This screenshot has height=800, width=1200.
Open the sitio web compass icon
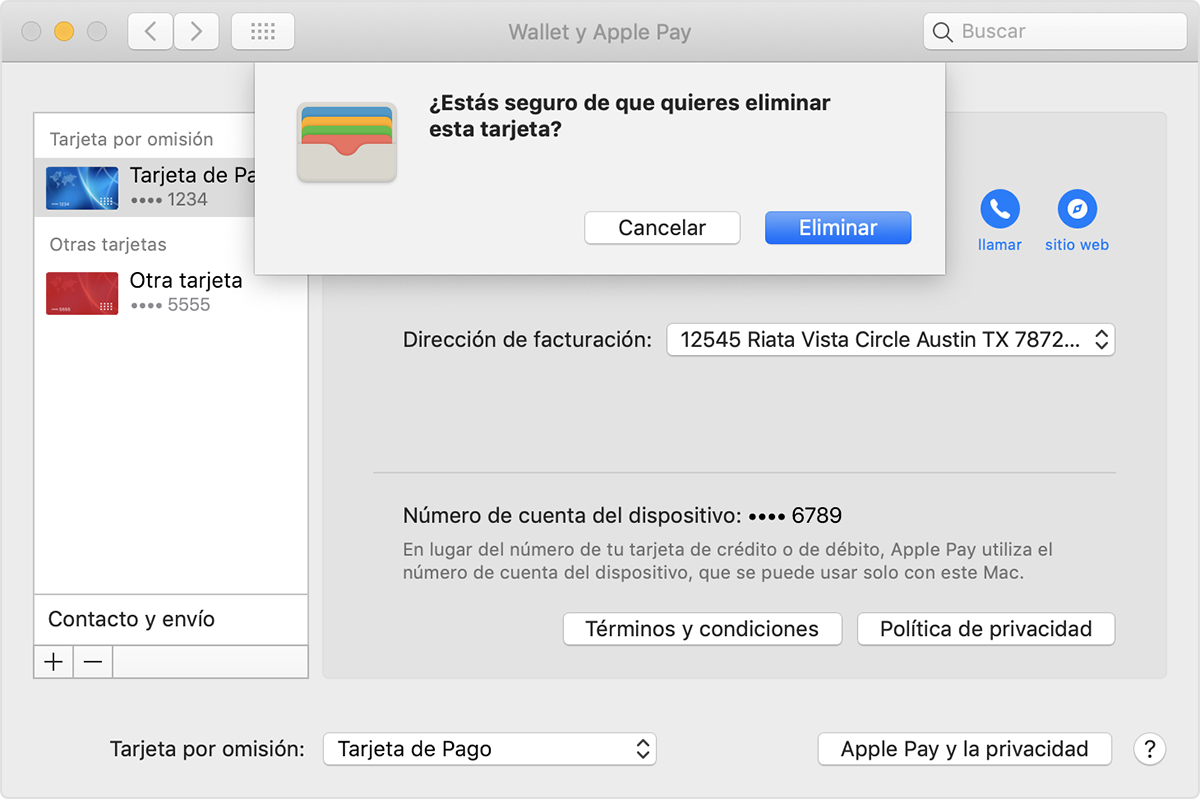(1077, 209)
